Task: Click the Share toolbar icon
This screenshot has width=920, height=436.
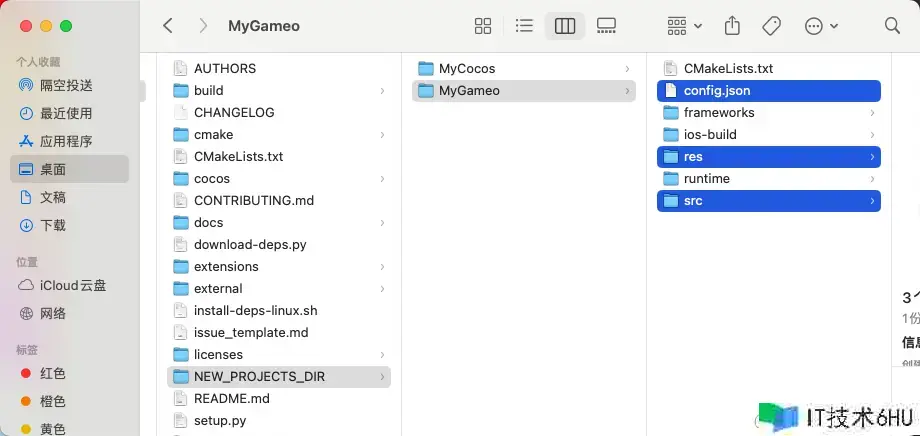Action: [x=732, y=26]
